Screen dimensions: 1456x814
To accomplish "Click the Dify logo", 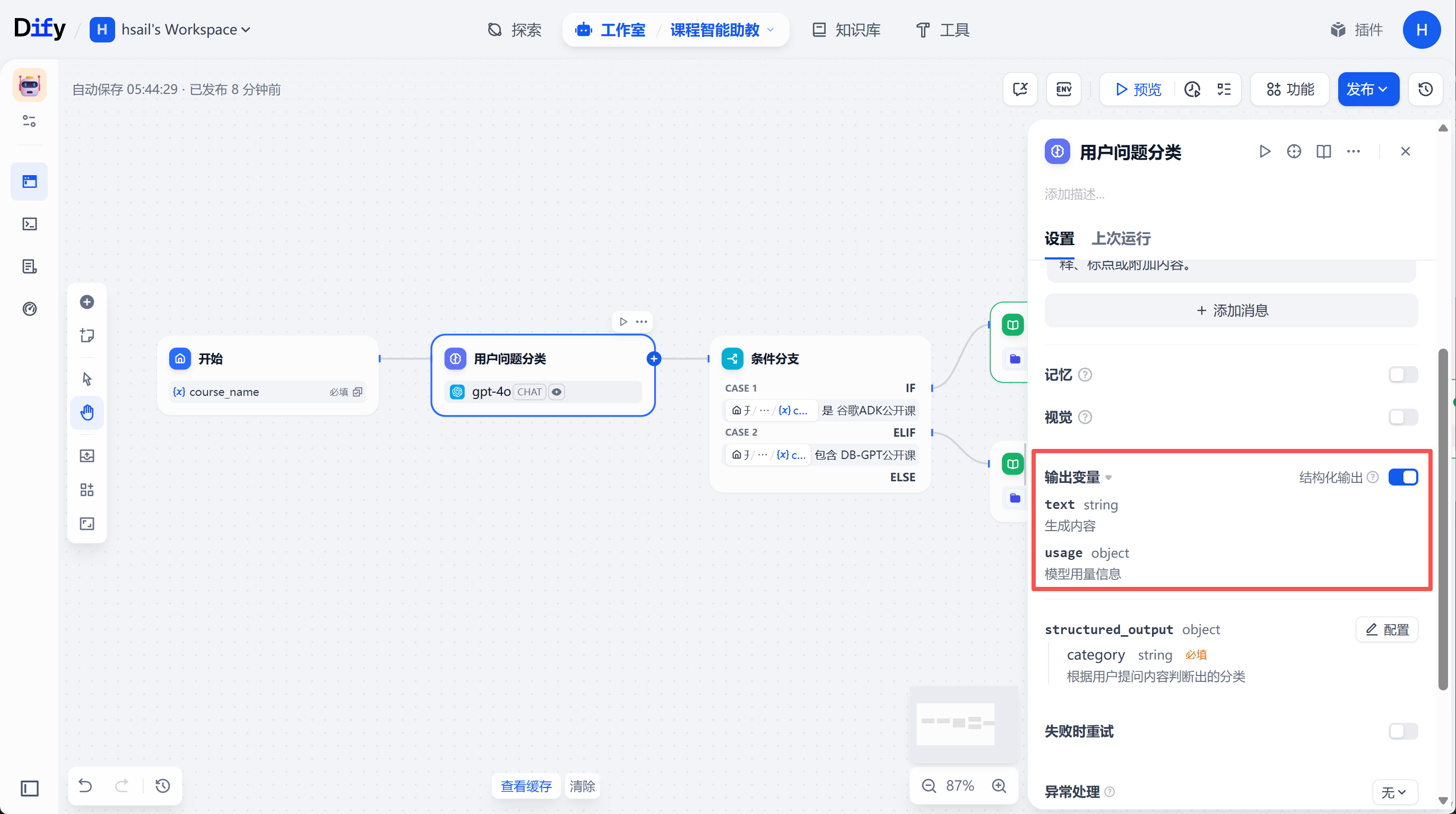I will point(40,28).
